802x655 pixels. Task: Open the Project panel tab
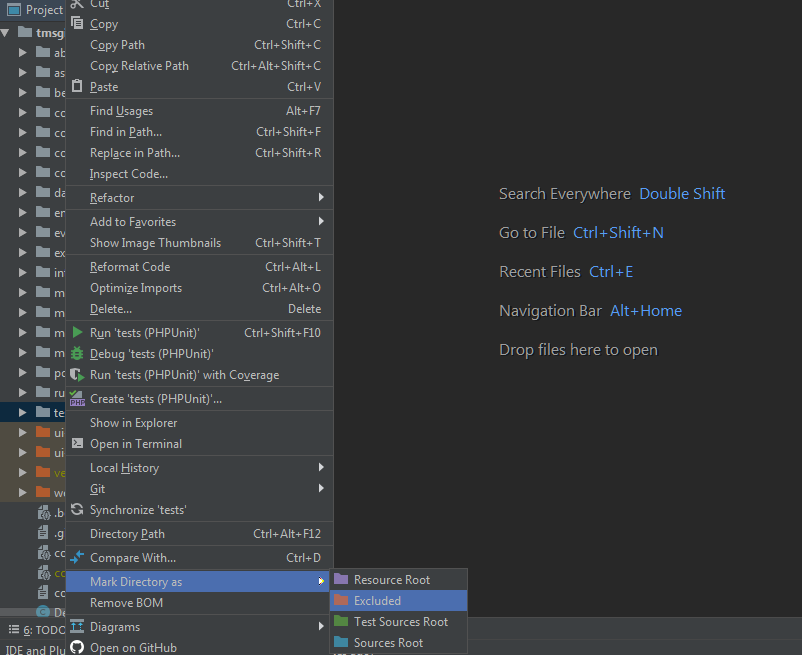coord(33,10)
